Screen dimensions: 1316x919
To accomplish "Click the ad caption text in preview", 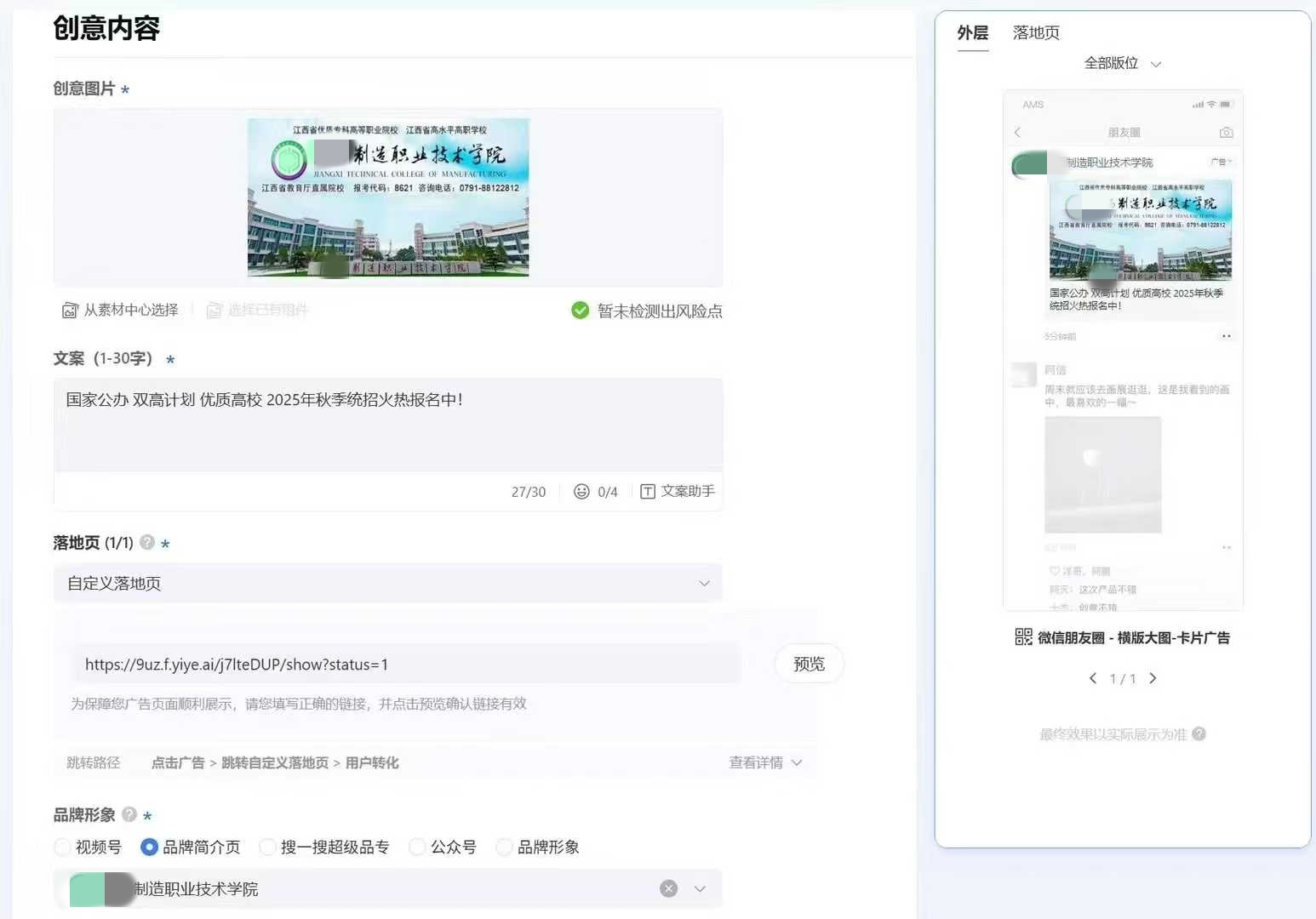I will tap(1136, 299).
